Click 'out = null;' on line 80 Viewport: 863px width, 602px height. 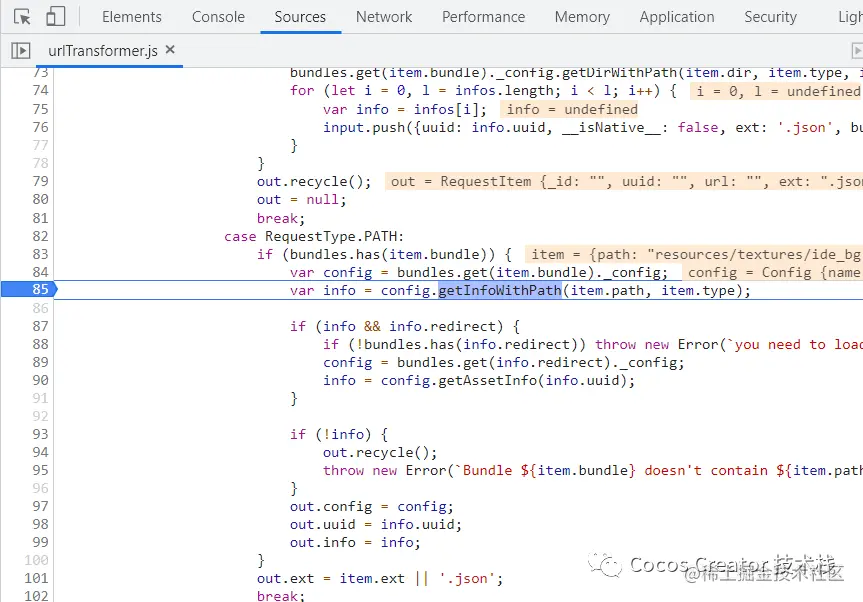click(302, 200)
